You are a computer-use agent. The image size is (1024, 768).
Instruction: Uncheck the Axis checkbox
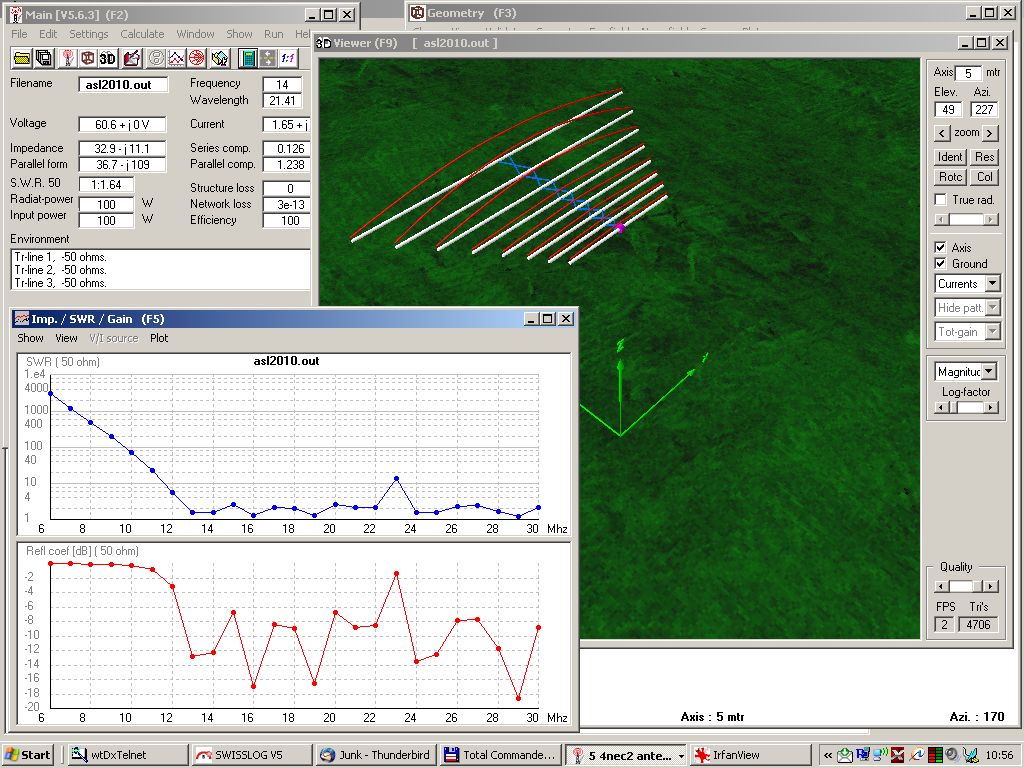pyautogui.click(x=940, y=247)
